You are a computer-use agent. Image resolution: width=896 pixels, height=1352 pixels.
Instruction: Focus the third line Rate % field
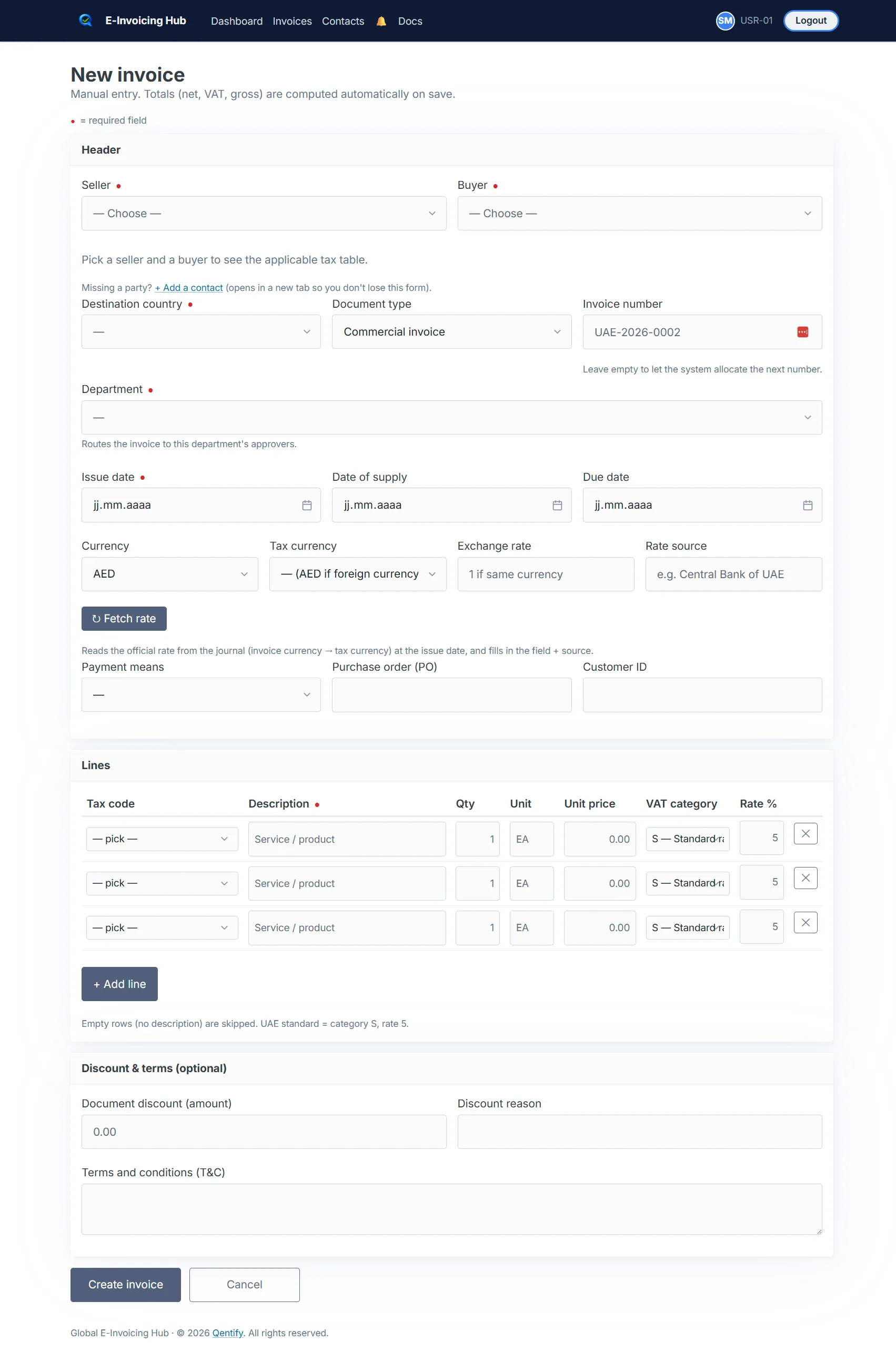[x=761, y=926]
